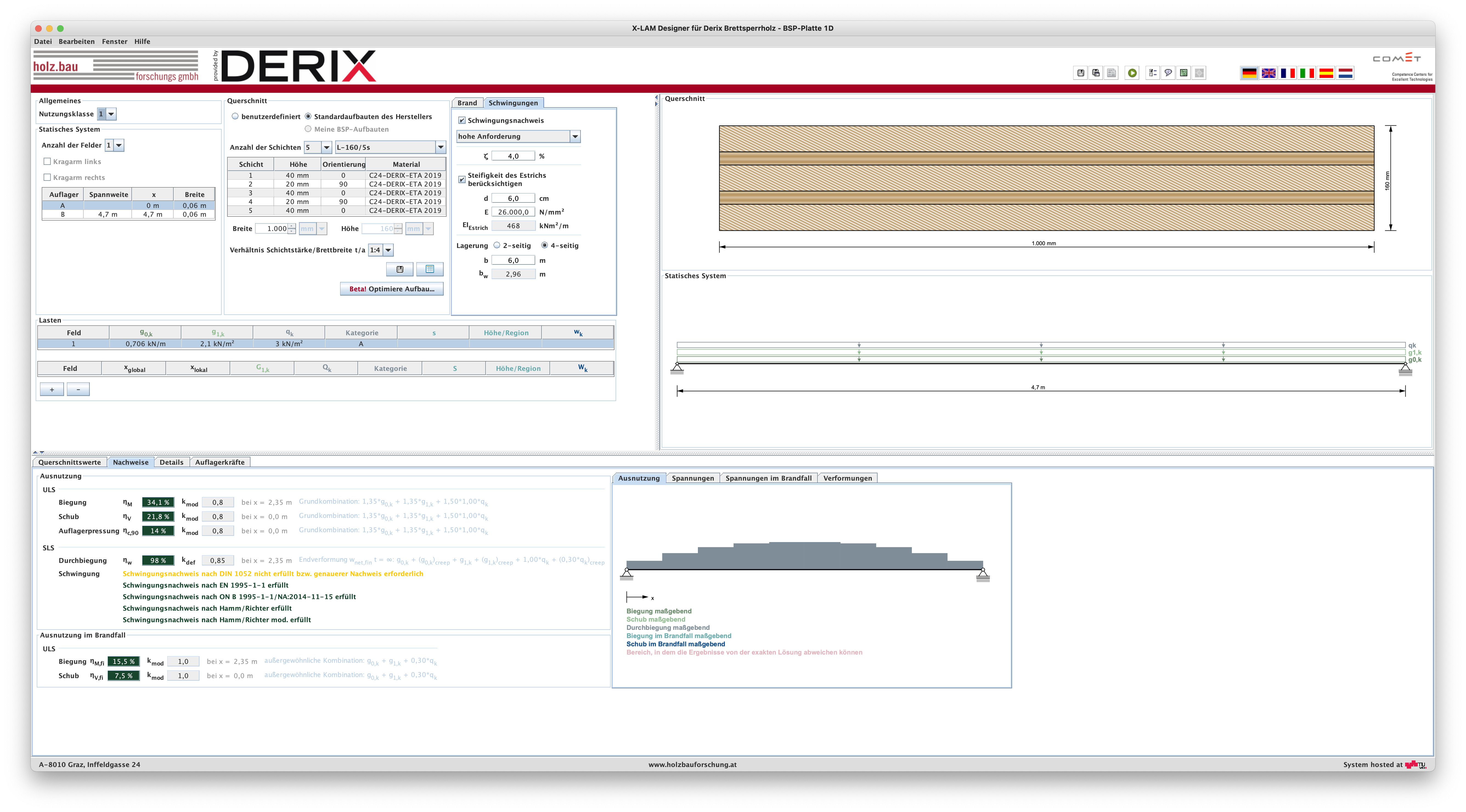Uncheck the Schwingungsnachweis checkbox
This screenshot has height=812, width=1466.
pyautogui.click(x=462, y=121)
